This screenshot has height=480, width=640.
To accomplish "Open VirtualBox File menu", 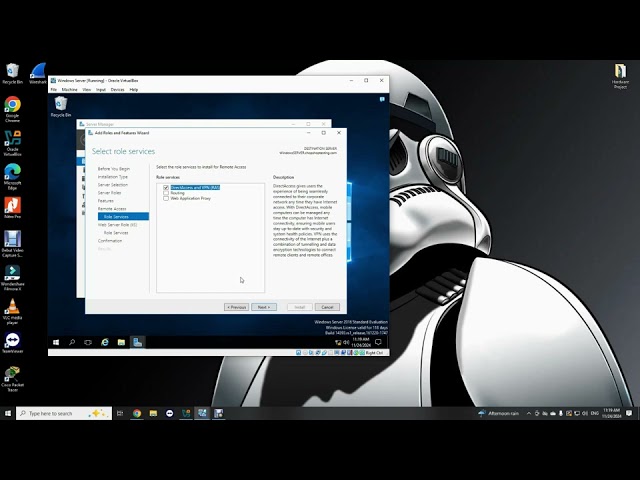I will tap(53, 89).
